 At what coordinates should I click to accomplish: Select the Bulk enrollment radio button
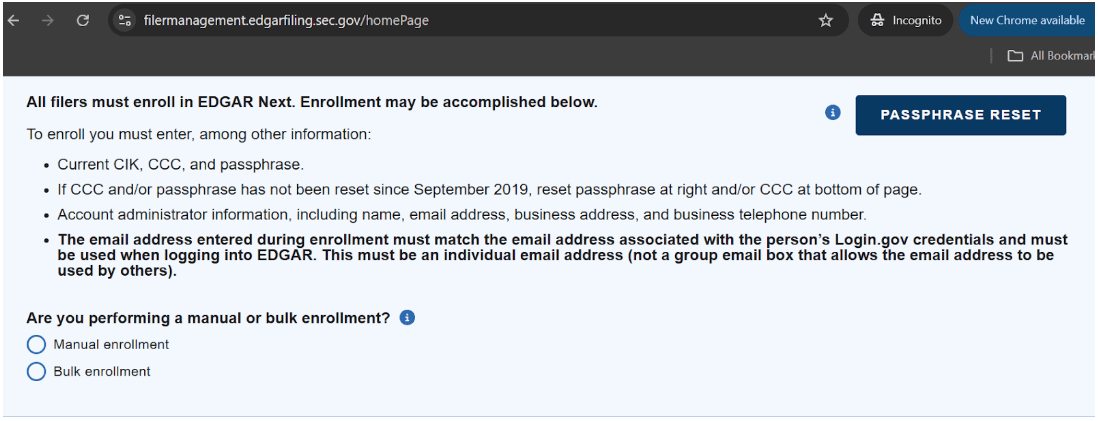coord(37,372)
